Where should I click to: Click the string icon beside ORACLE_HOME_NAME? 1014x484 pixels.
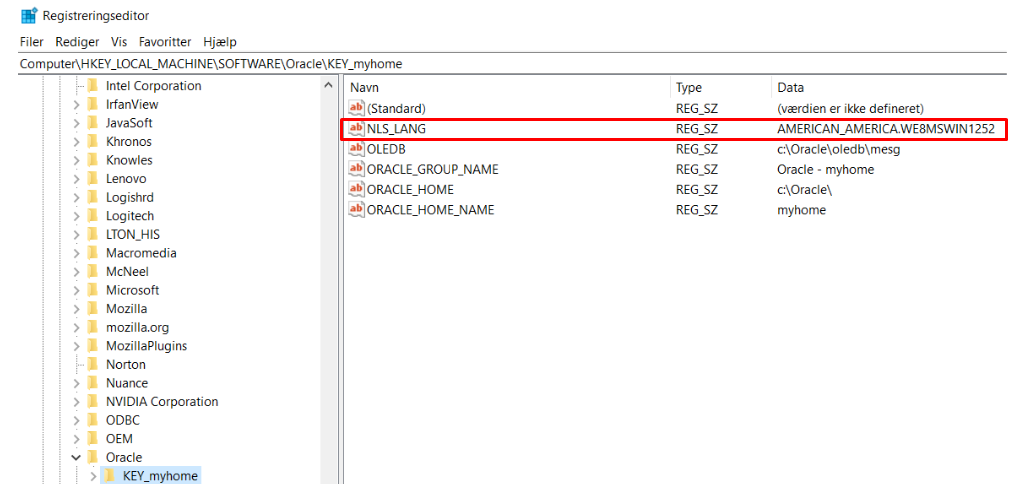[356, 210]
